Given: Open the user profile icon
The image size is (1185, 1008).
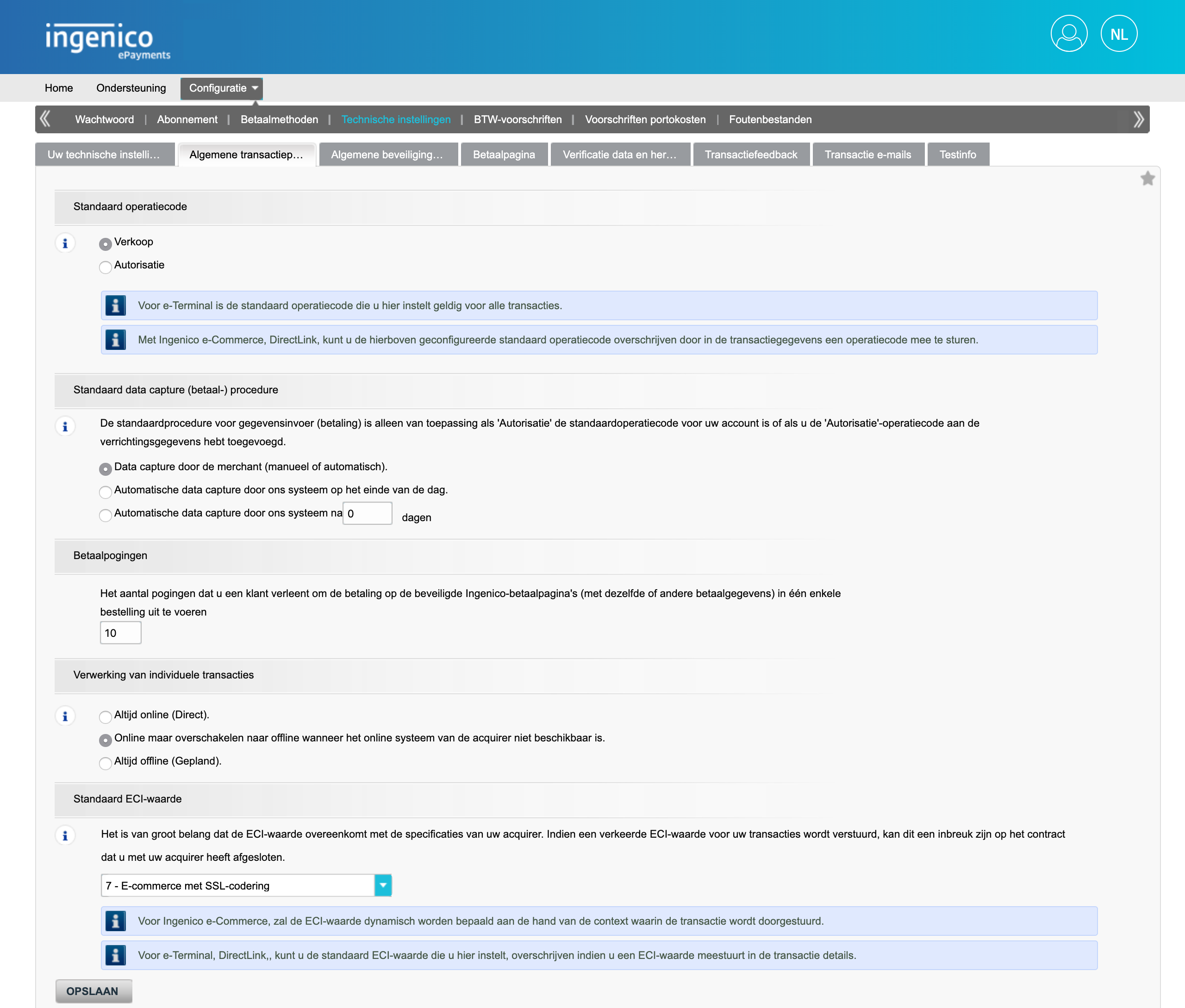Looking at the screenshot, I should [1068, 34].
